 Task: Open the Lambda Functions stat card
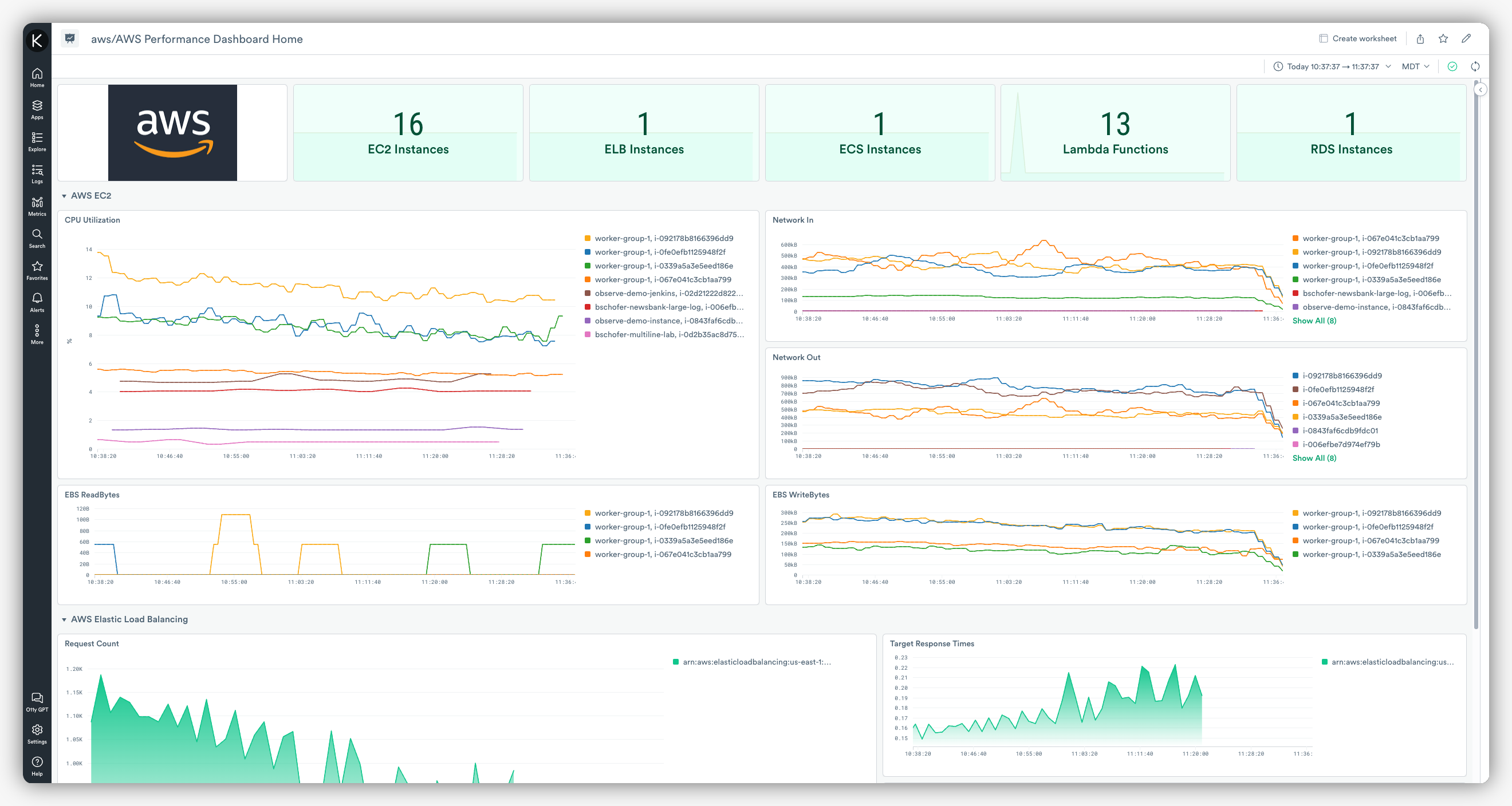(x=1115, y=133)
